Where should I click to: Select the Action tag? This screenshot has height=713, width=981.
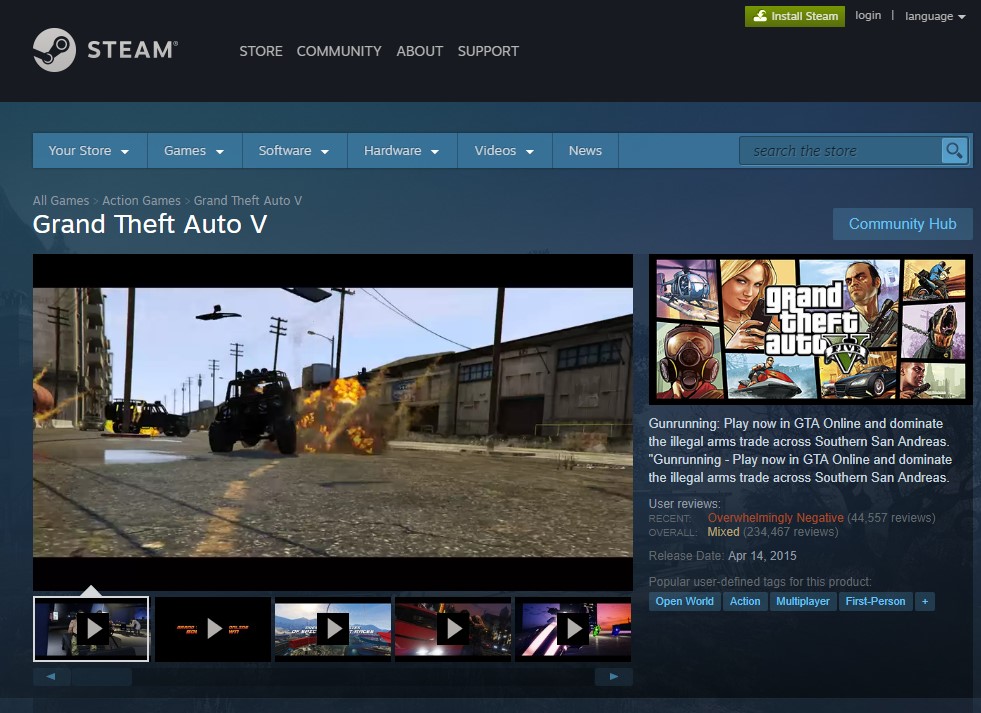745,601
